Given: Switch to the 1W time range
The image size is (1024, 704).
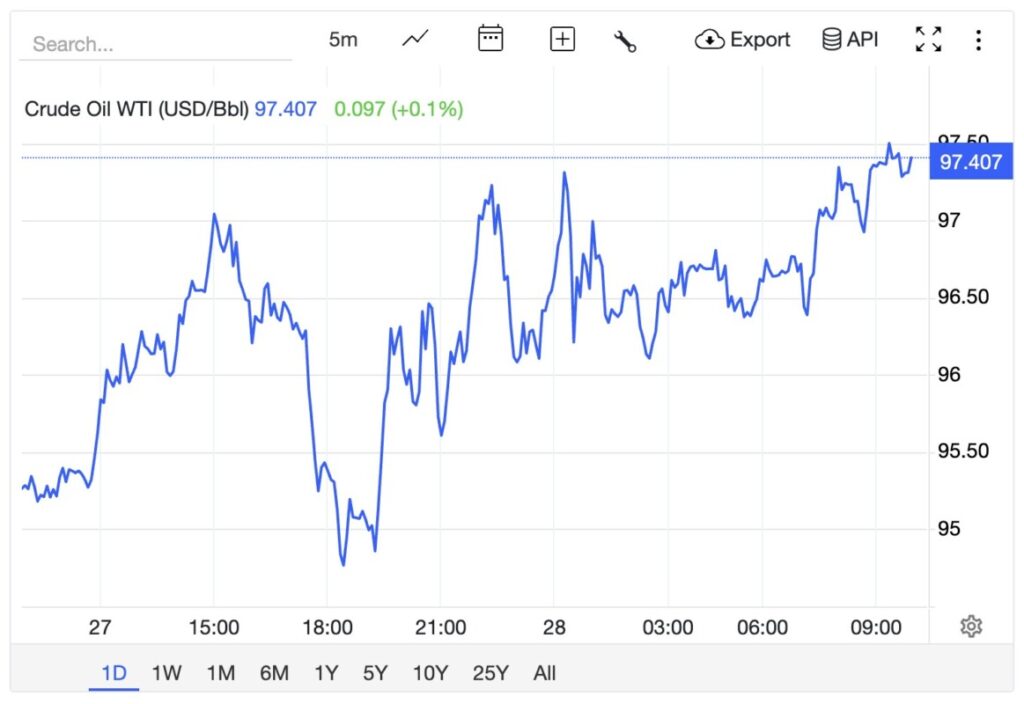Looking at the screenshot, I should point(167,673).
